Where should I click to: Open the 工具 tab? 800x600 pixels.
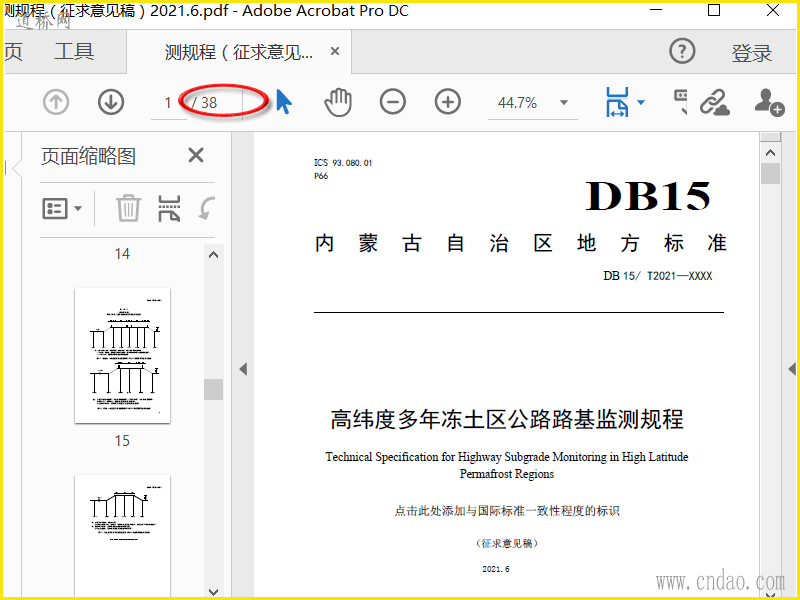click(x=74, y=52)
